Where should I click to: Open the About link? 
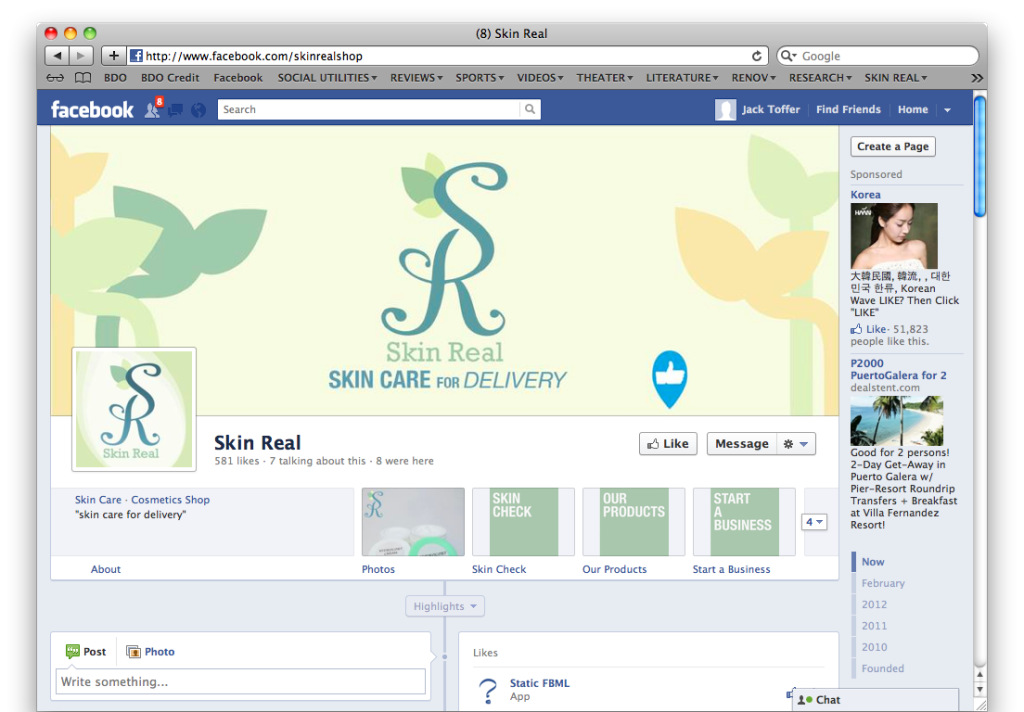(x=106, y=569)
